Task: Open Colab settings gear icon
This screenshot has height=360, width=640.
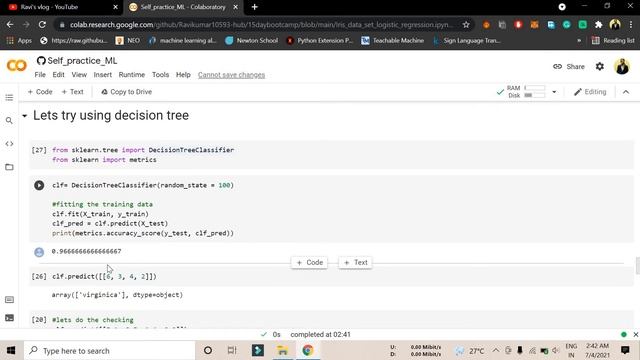Action: click(x=600, y=67)
